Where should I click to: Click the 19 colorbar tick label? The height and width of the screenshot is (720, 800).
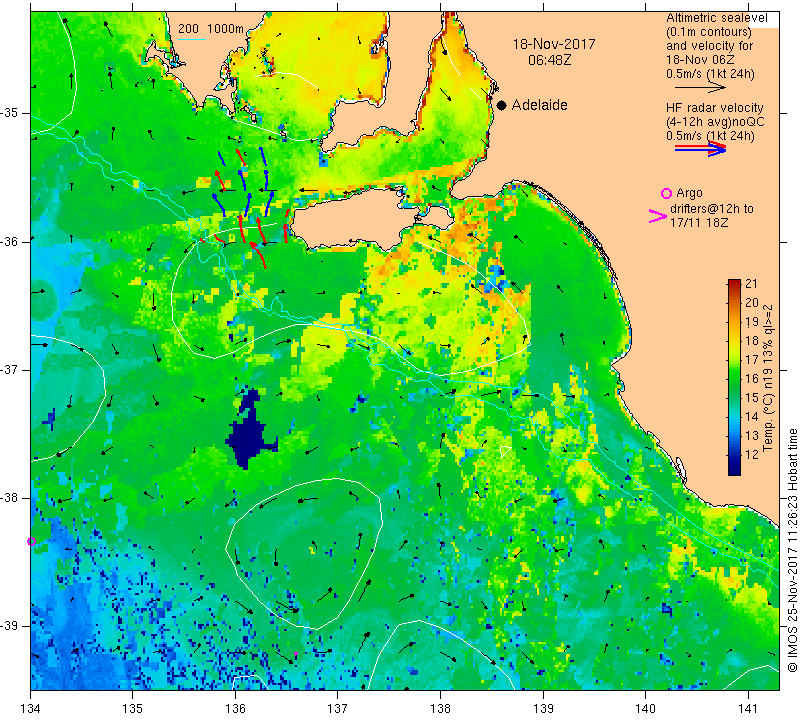[752, 321]
